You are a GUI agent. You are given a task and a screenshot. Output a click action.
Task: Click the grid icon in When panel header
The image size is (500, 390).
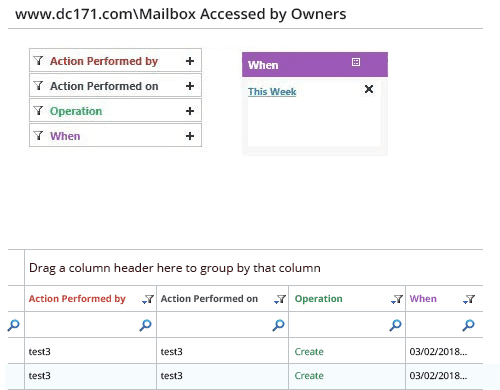tap(356, 62)
